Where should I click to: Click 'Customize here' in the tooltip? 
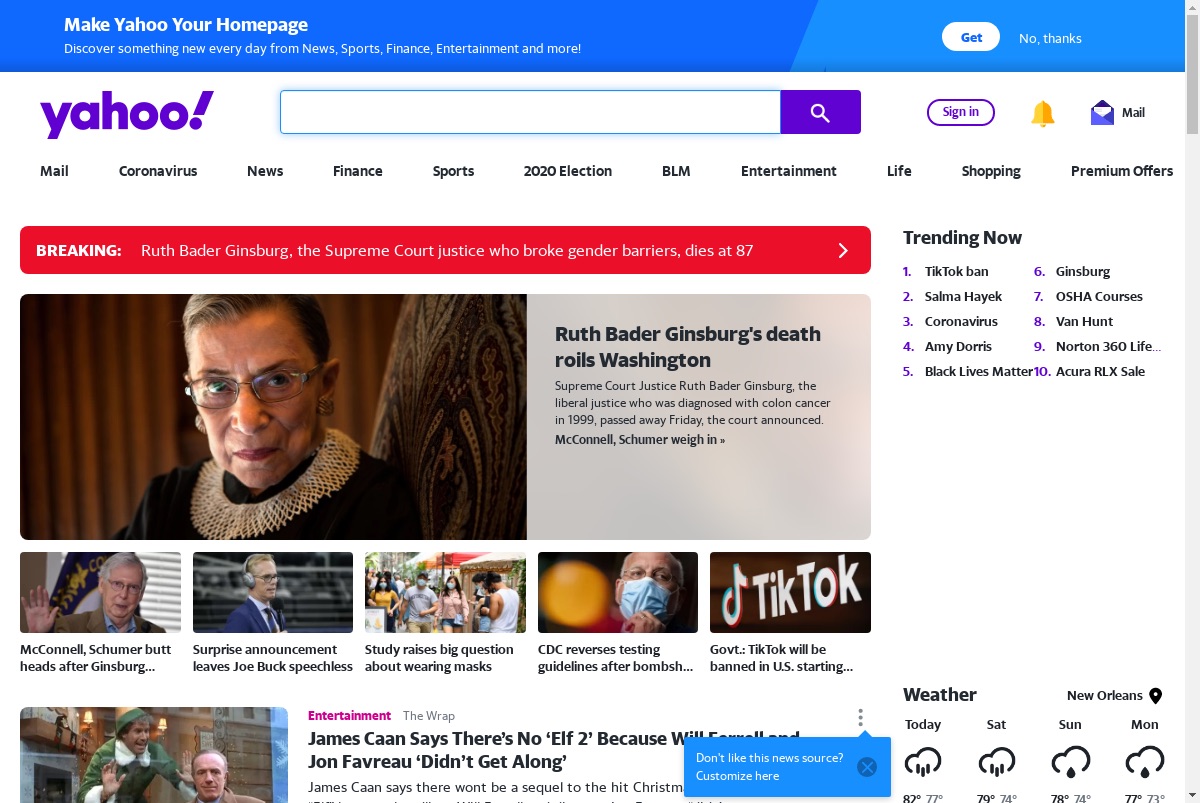[x=737, y=776]
